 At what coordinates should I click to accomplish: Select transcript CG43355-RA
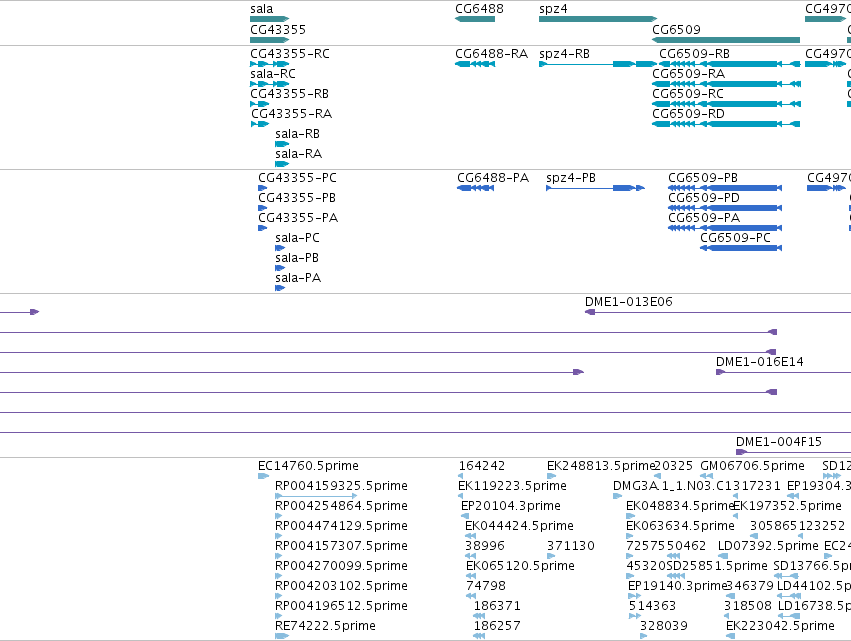click(260, 124)
